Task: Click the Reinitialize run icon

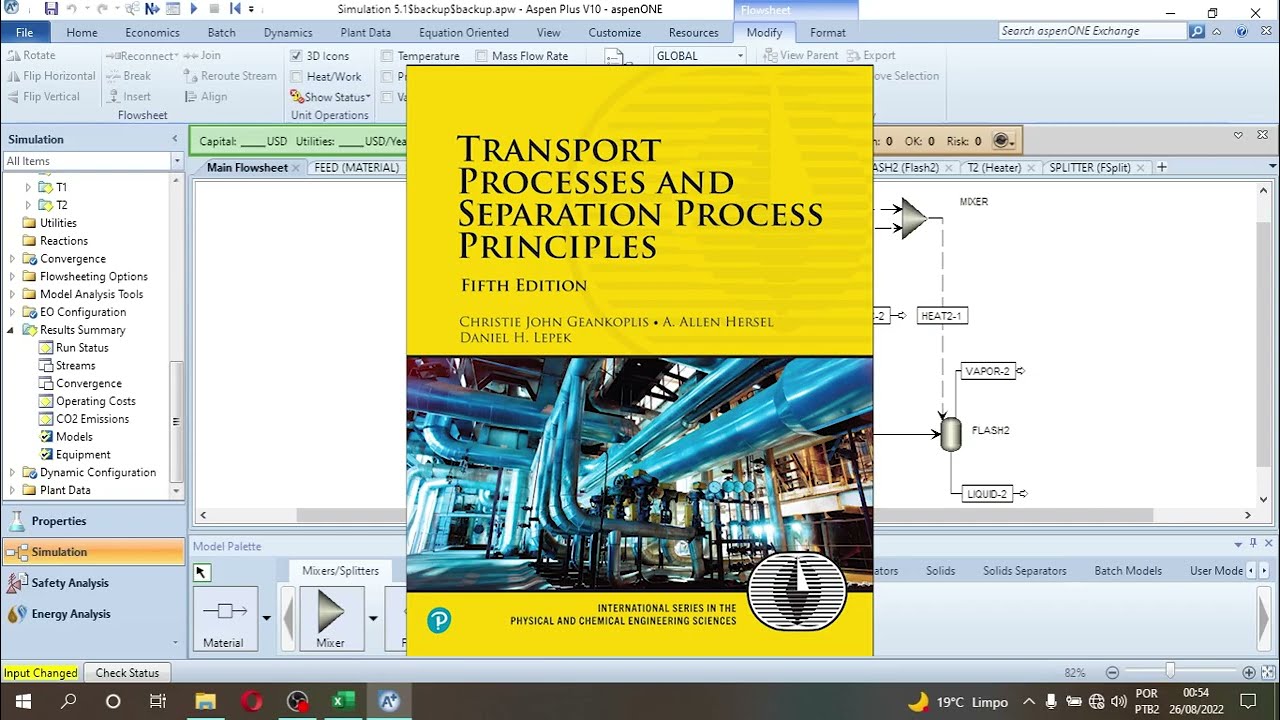Action: click(235, 9)
